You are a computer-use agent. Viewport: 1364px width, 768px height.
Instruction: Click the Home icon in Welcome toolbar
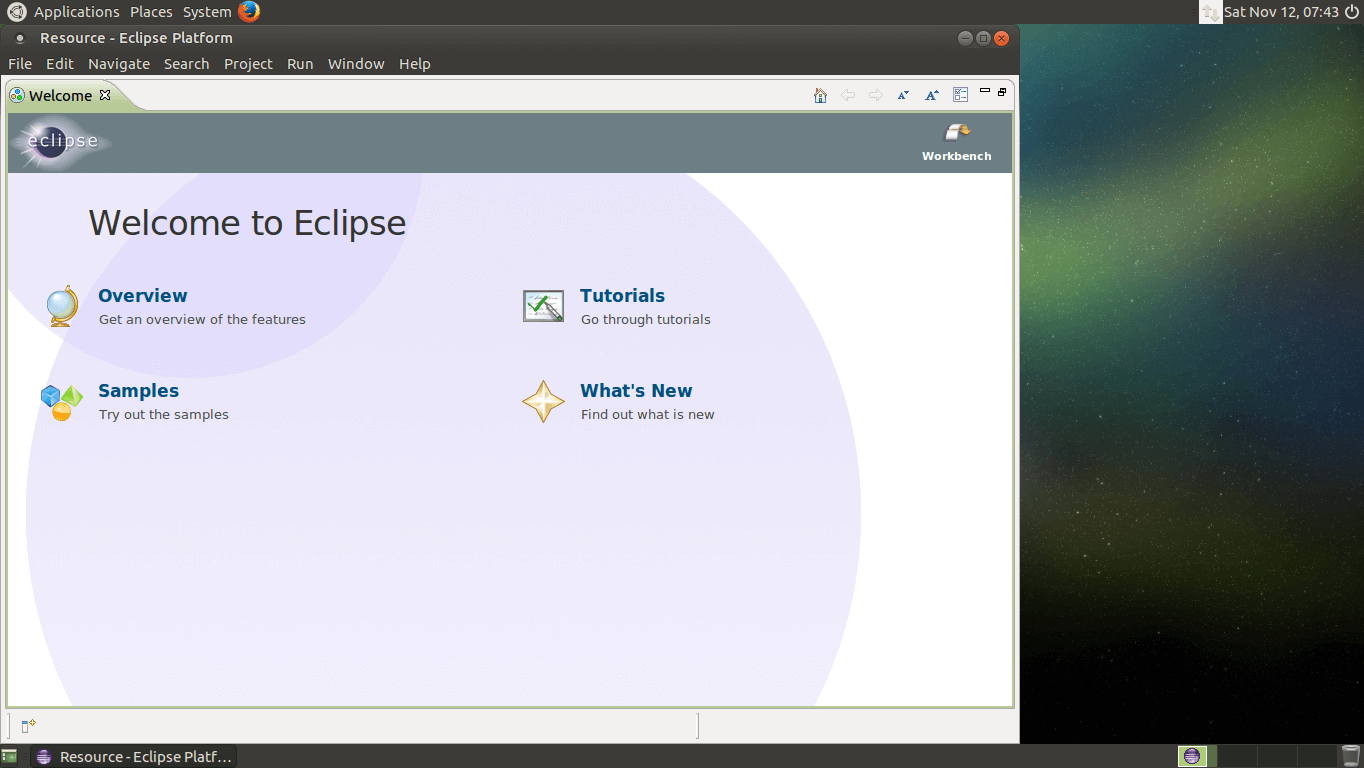[x=820, y=95]
